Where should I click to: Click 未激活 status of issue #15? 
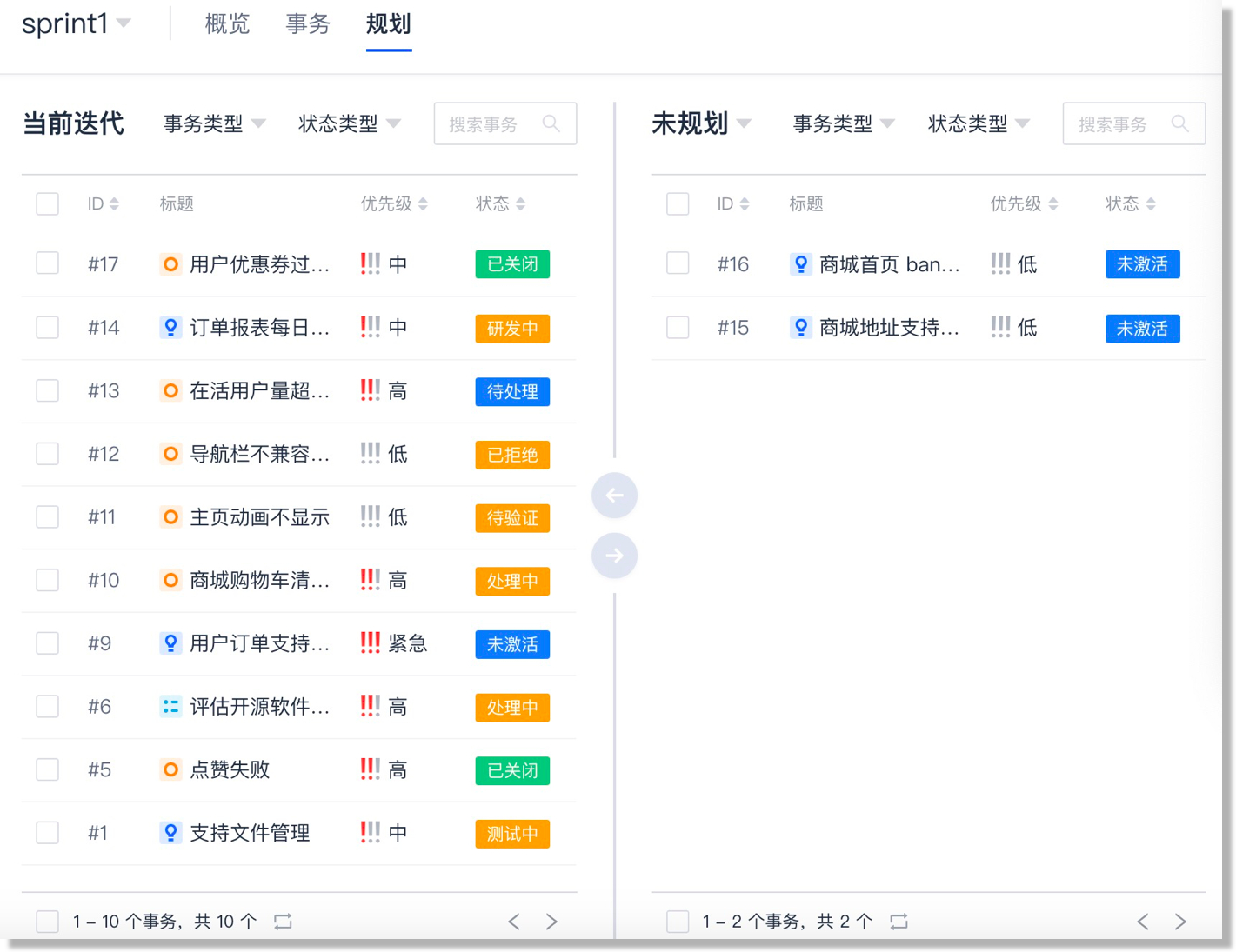coord(1142,329)
